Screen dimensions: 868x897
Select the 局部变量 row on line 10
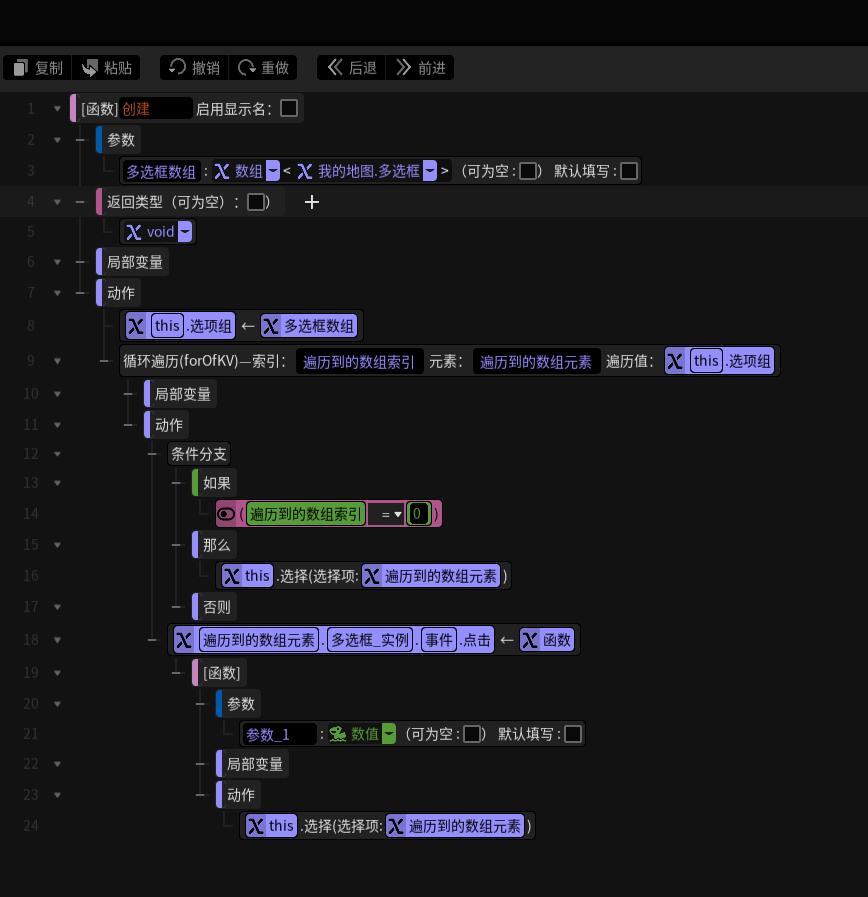click(183, 394)
